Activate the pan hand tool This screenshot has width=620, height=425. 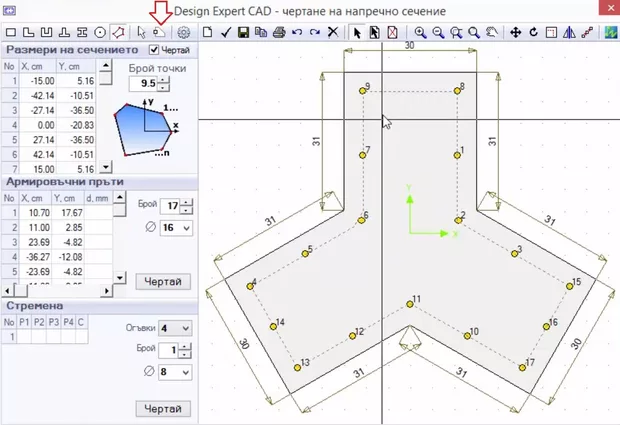click(x=494, y=32)
